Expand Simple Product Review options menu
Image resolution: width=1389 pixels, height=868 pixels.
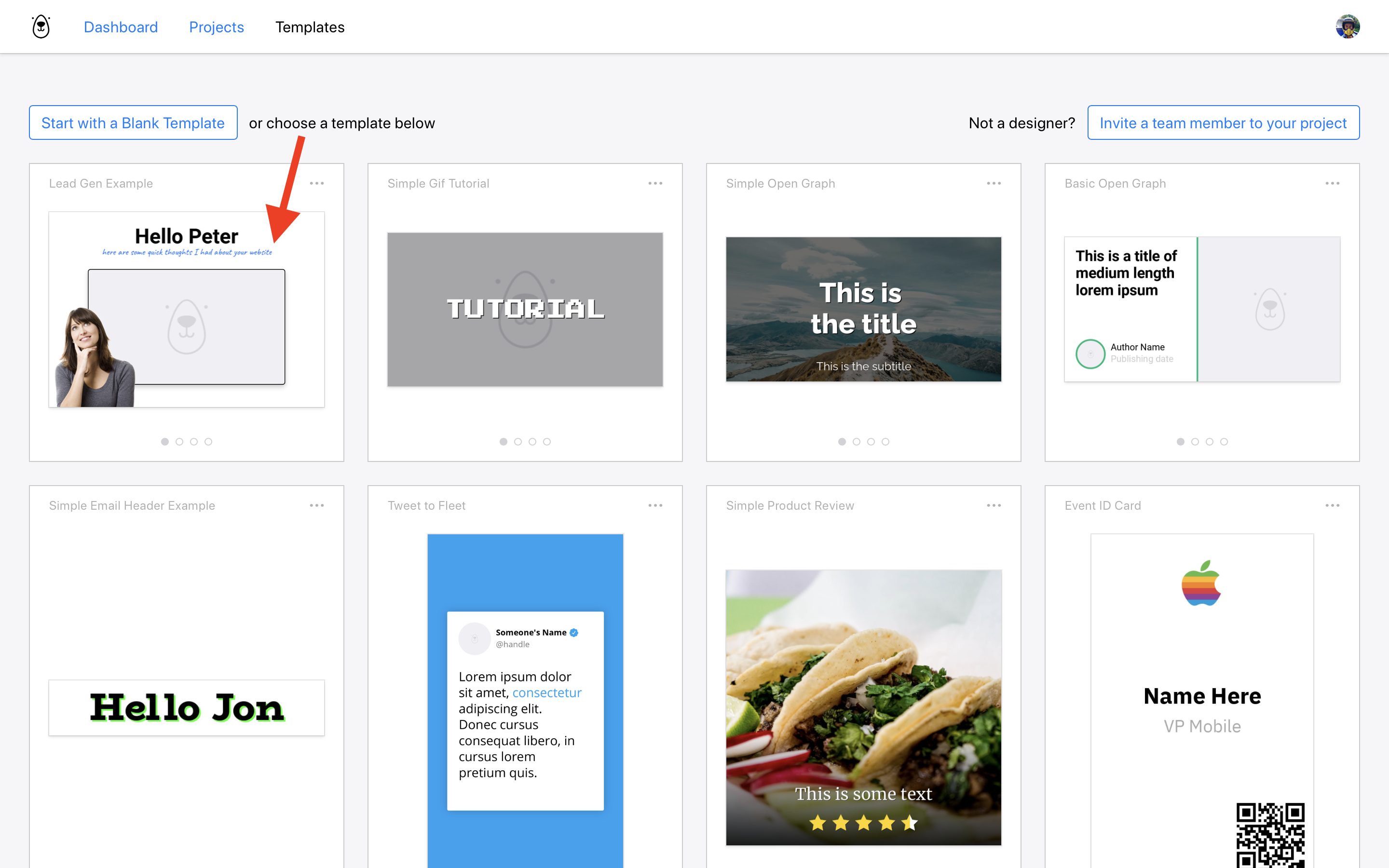[994, 505]
